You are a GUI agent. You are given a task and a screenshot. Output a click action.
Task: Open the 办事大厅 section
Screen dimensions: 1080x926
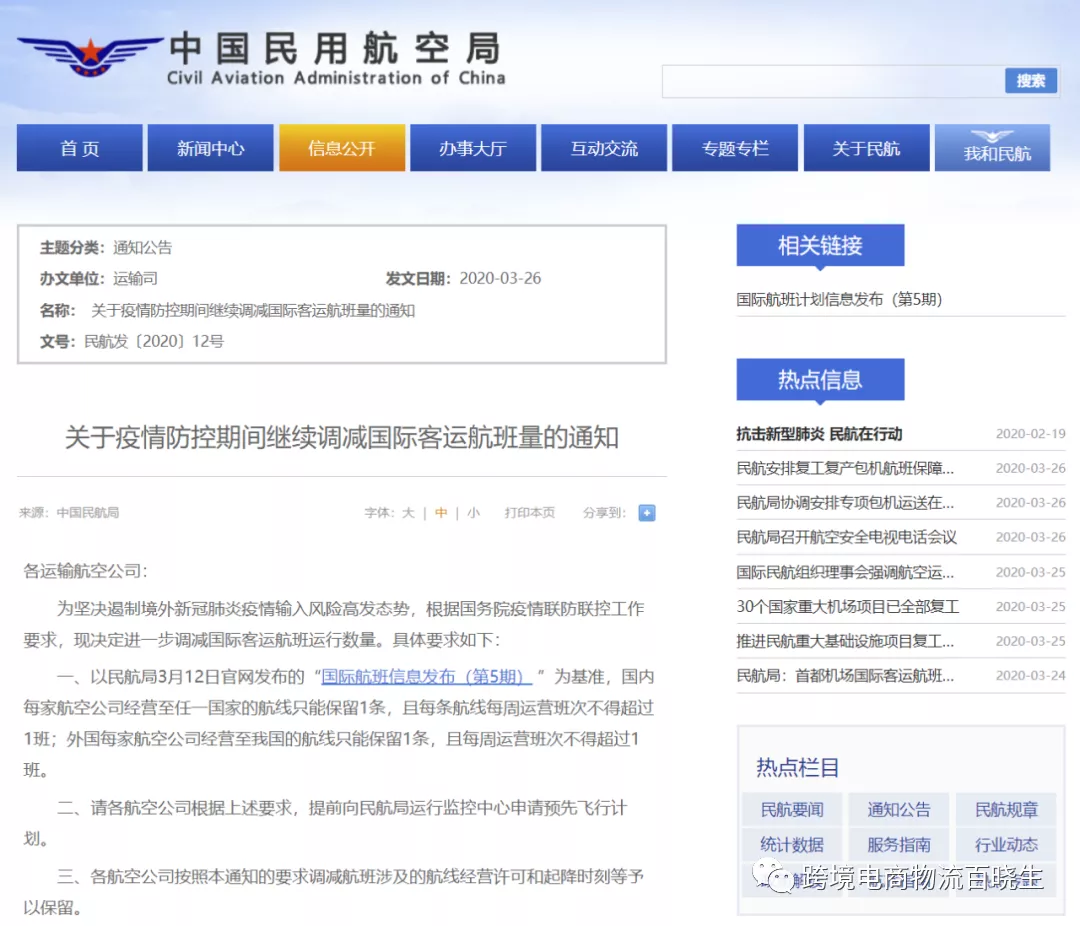pos(473,147)
